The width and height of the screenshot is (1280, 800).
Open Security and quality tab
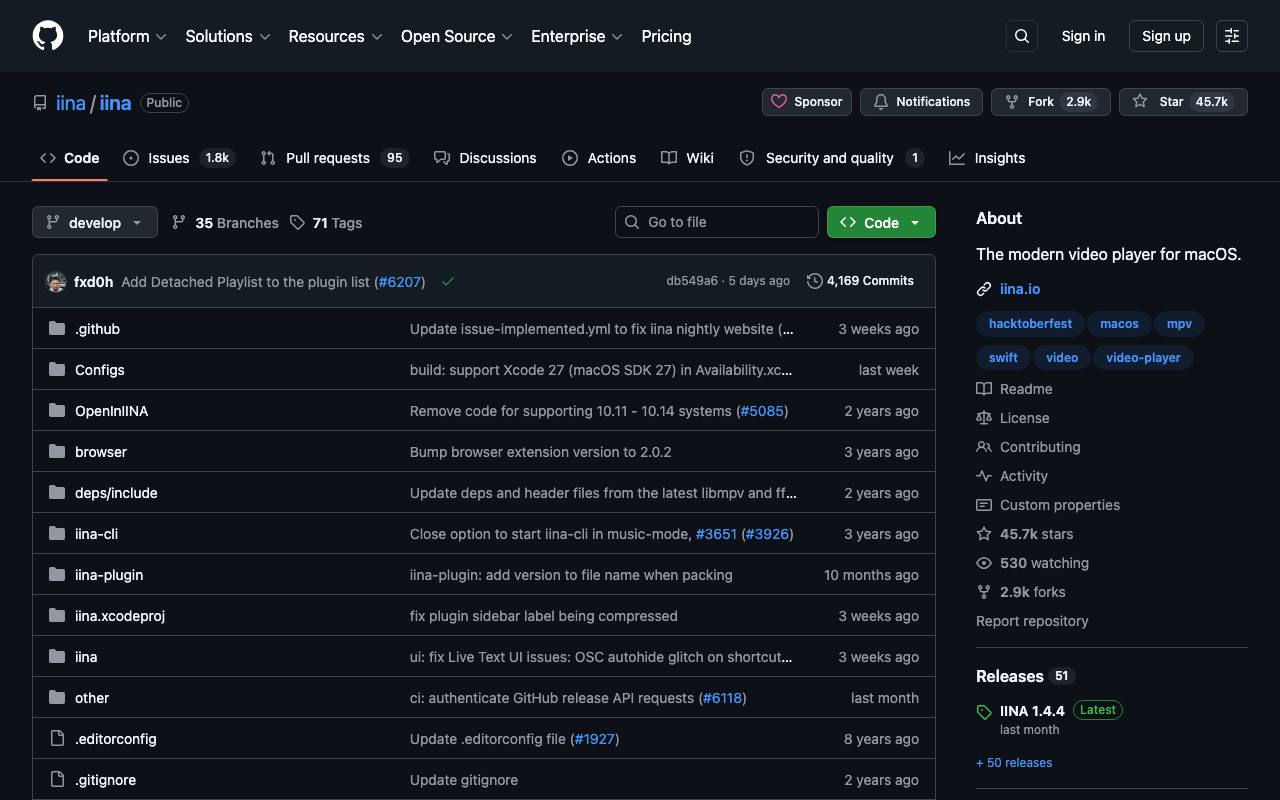(831, 158)
